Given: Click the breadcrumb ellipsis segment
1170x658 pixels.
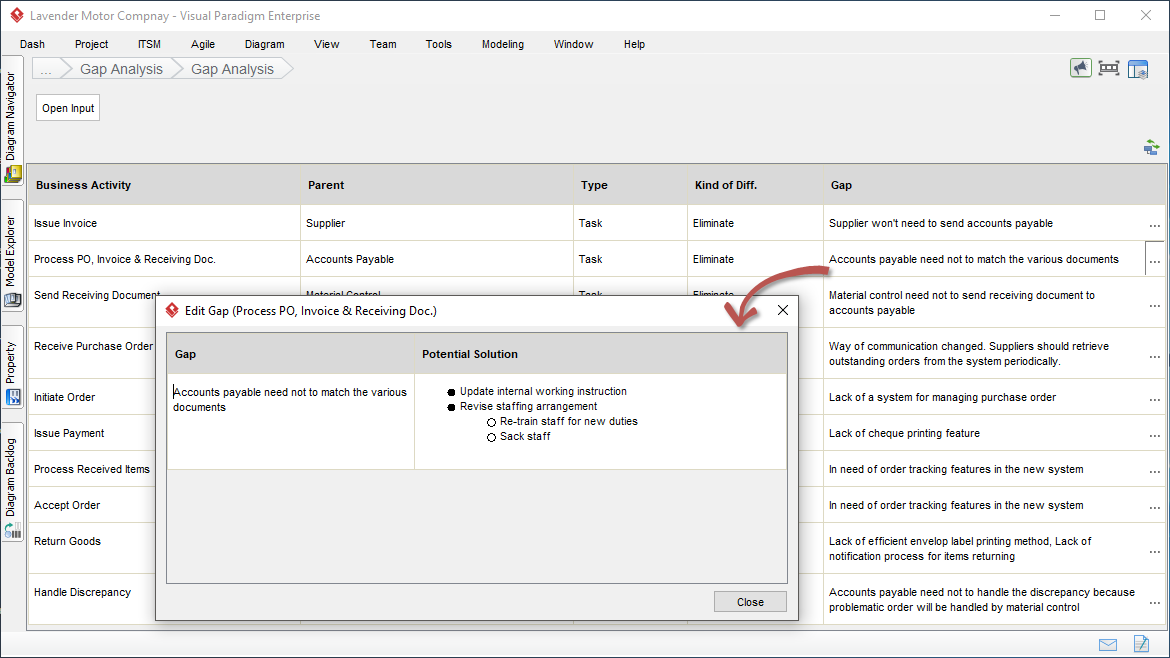Looking at the screenshot, I should (x=46, y=69).
